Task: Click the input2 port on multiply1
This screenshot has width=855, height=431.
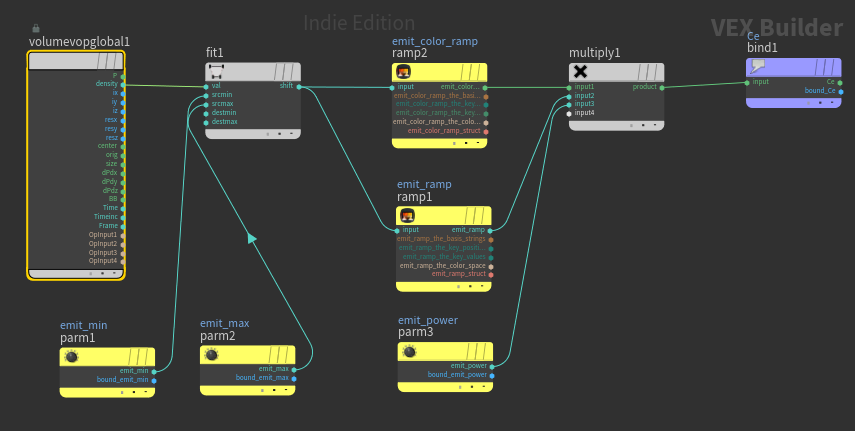Action: tap(569, 96)
